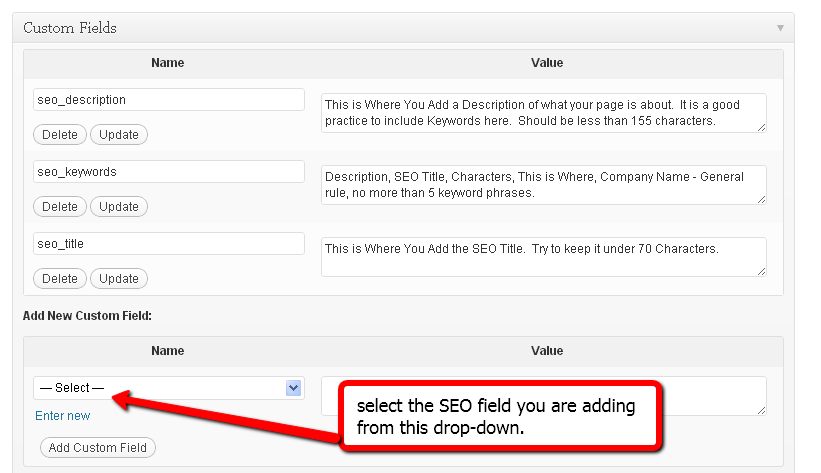The image size is (821, 473).
Task: Focus the seo_keywords name input
Action: click(168, 172)
